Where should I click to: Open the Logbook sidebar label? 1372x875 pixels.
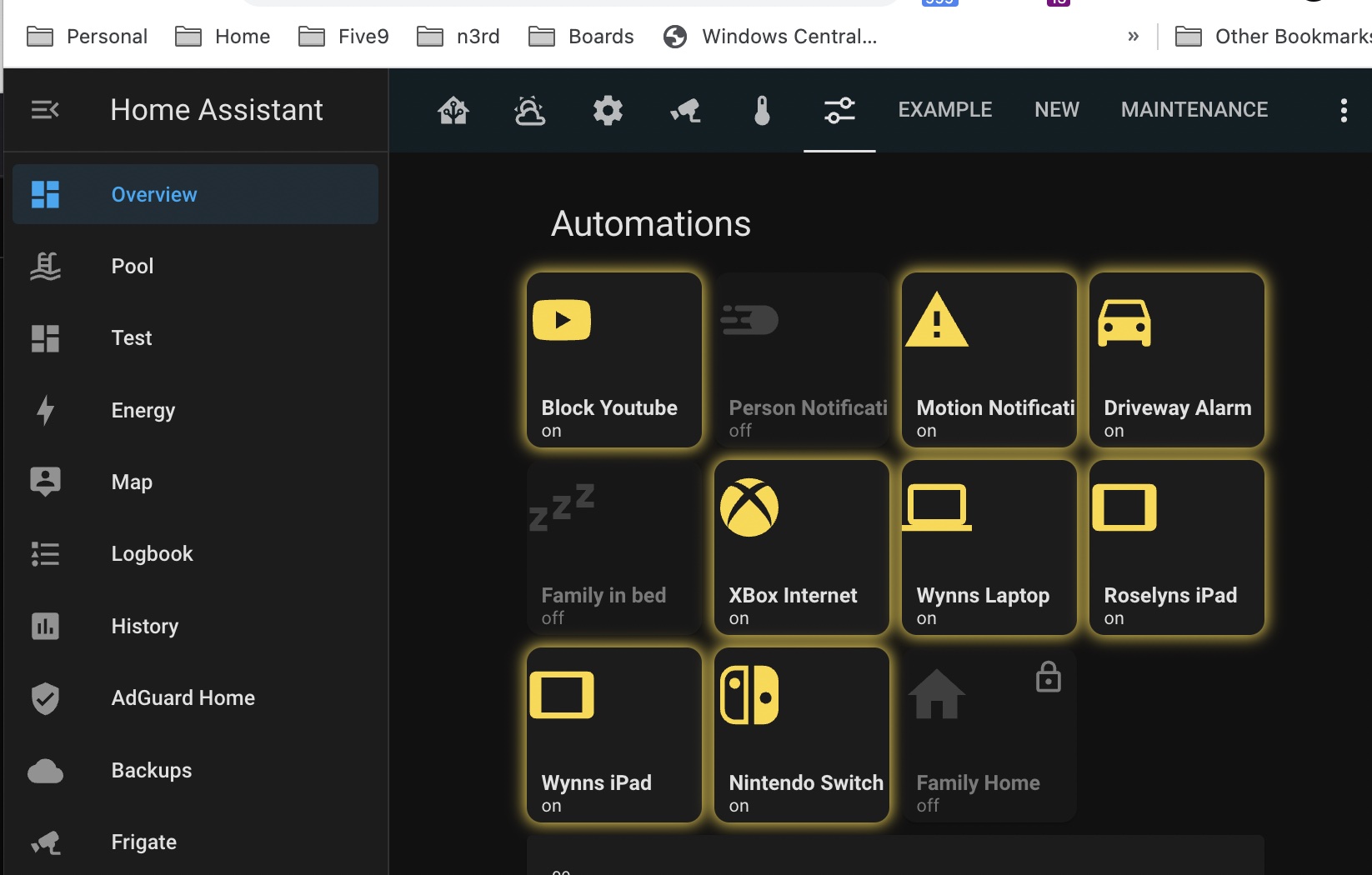(152, 553)
